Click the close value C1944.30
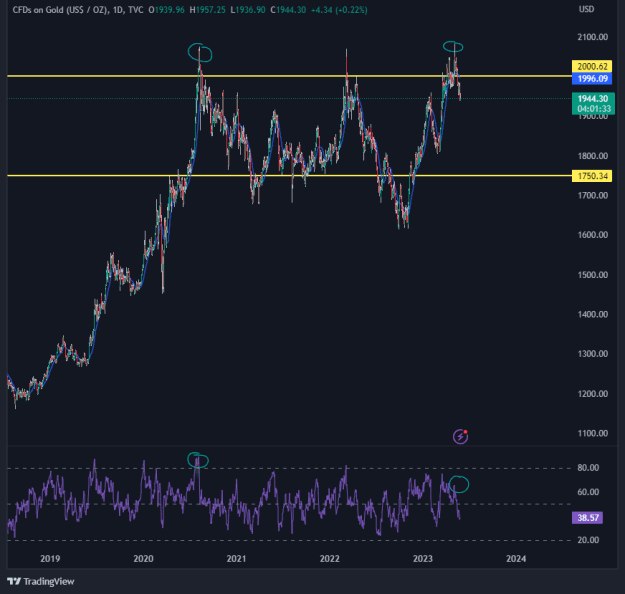625x594 pixels. point(288,10)
